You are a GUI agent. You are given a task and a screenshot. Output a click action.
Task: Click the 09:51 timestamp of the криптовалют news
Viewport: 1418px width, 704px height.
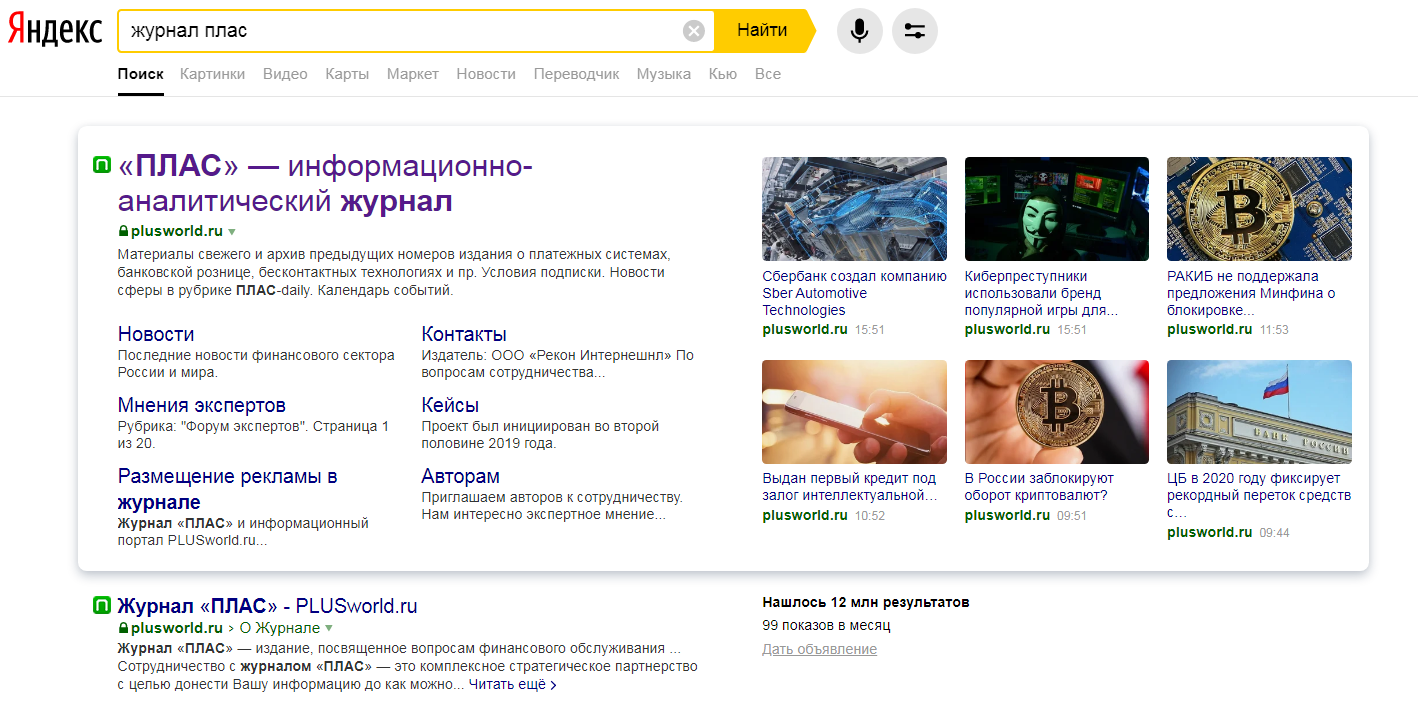(x=1072, y=516)
